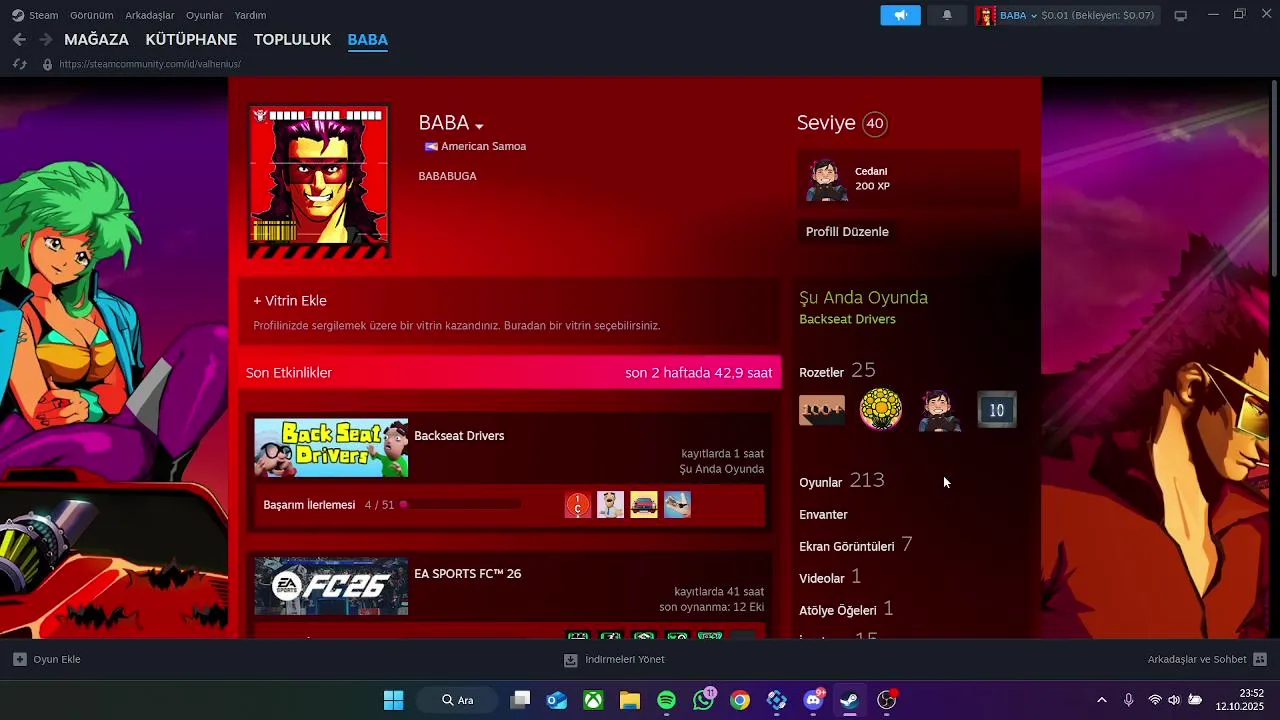Screen dimensions: 1280x720
Task: Click the Arkadaşlar ve Sohbet chat icon
Action: click(1260, 659)
